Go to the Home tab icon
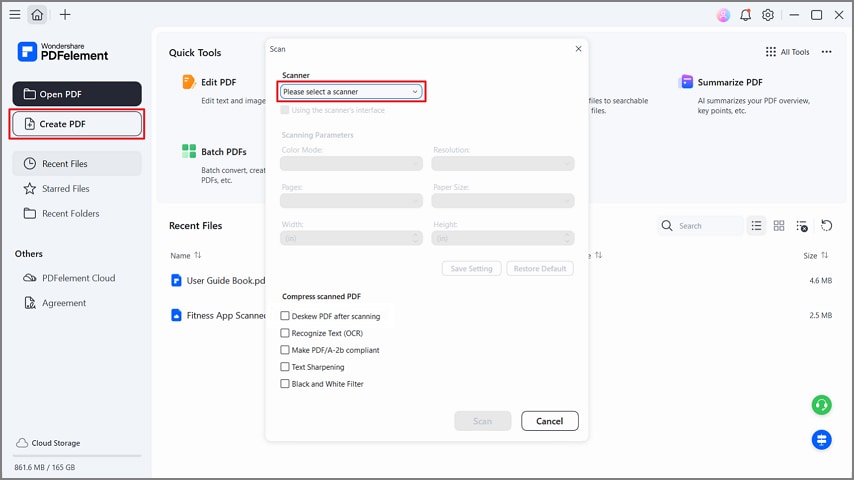The image size is (854, 480). pyautogui.click(x=37, y=15)
